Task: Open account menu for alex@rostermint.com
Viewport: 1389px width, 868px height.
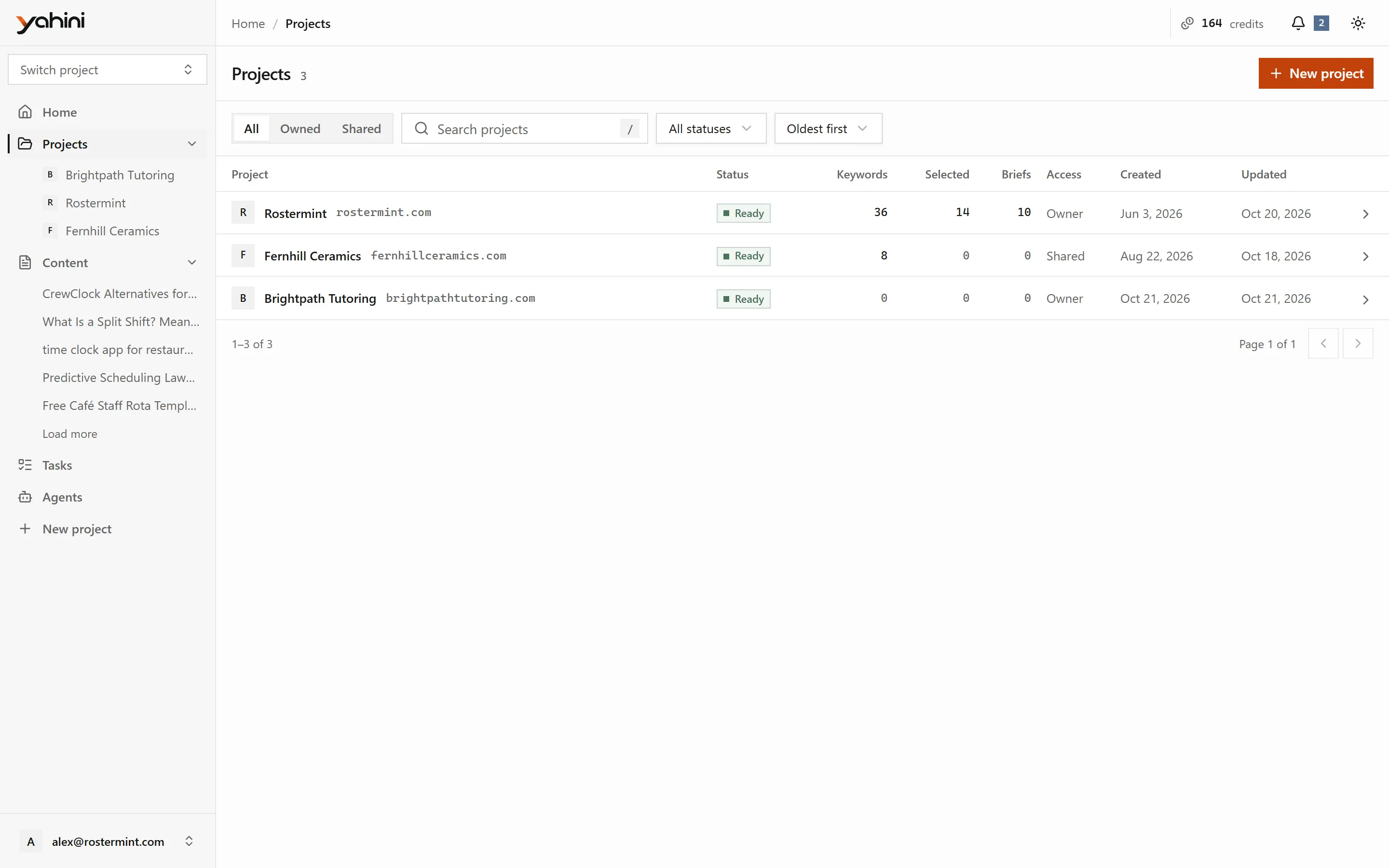Action: point(108,841)
